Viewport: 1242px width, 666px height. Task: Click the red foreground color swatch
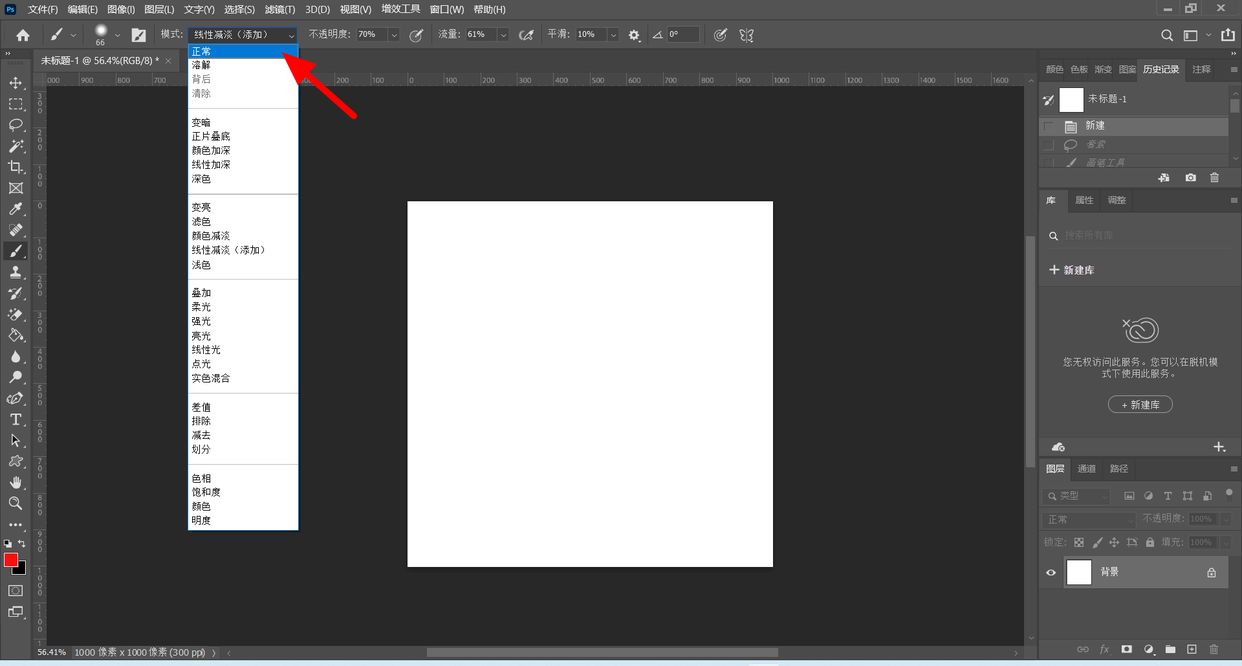coord(11,560)
